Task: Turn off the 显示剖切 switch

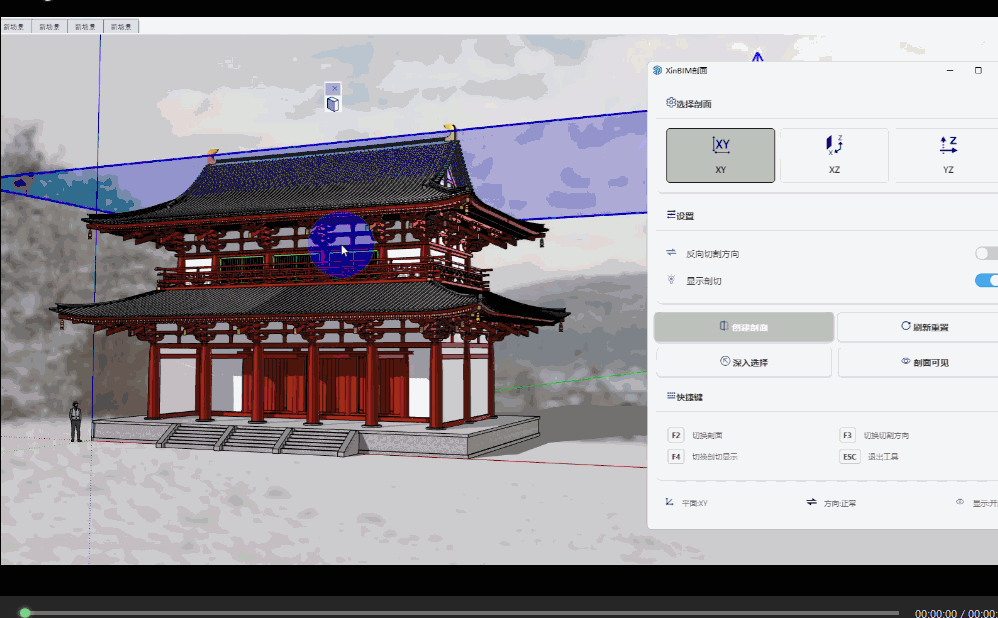Action: (985, 281)
